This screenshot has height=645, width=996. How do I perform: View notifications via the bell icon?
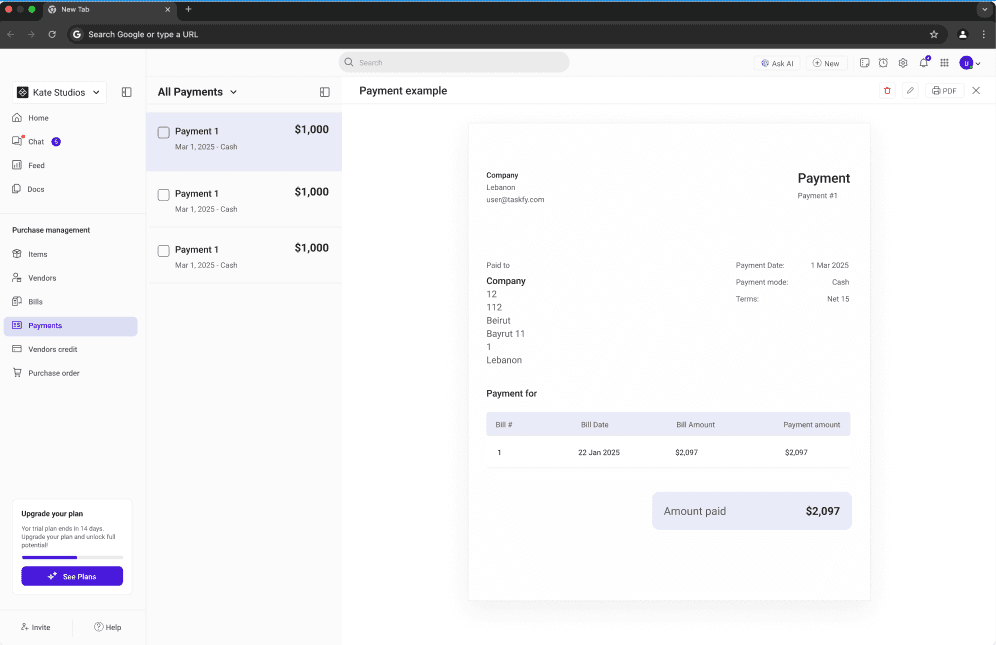(924, 62)
